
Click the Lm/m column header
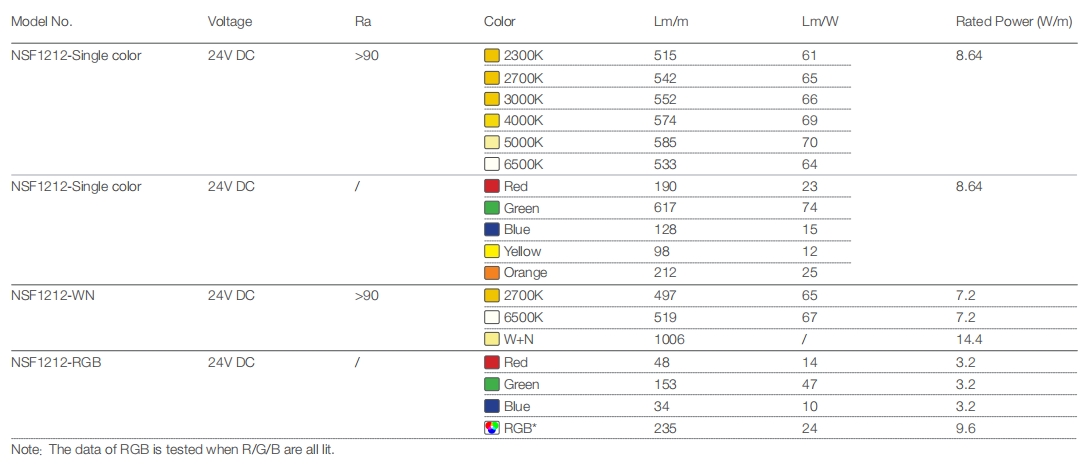pyautogui.click(x=669, y=21)
